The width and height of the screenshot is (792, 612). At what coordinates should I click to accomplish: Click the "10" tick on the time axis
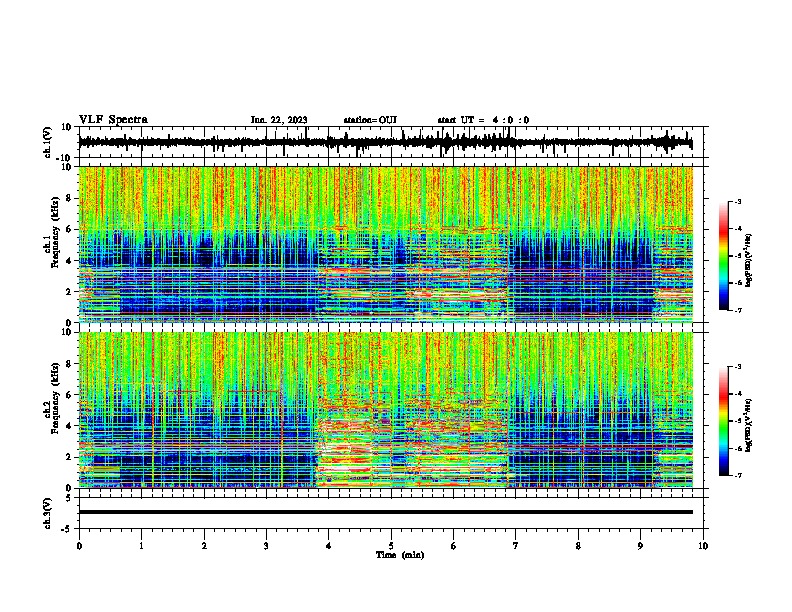[x=703, y=546]
